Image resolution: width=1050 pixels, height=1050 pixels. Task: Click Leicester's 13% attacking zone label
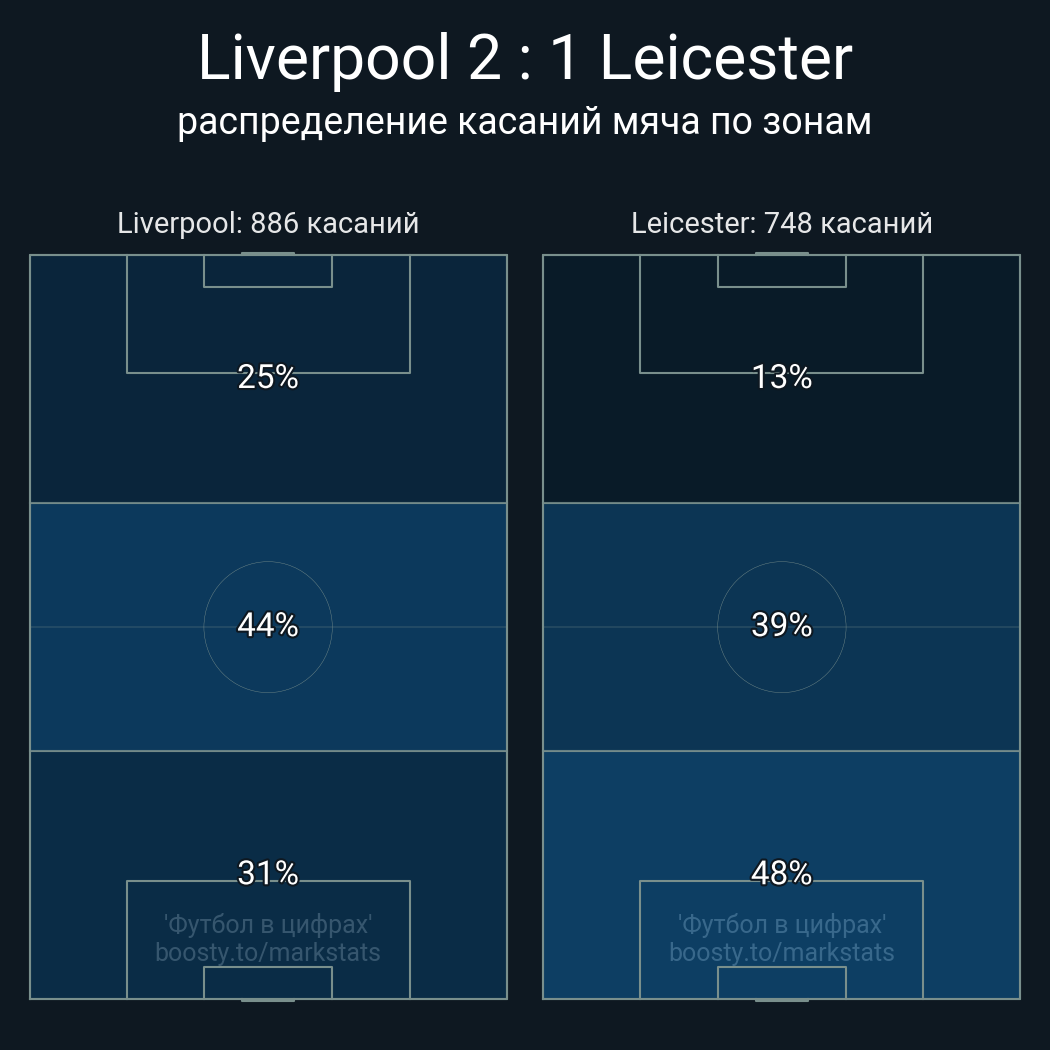click(x=781, y=377)
